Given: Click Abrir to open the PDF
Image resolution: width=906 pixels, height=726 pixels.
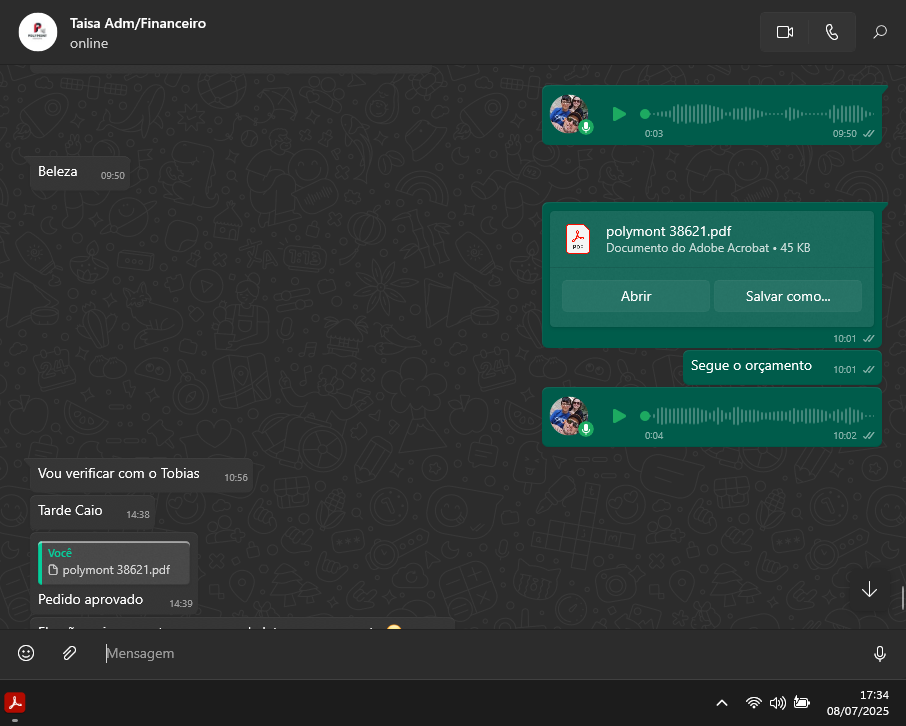Looking at the screenshot, I should coord(636,296).
